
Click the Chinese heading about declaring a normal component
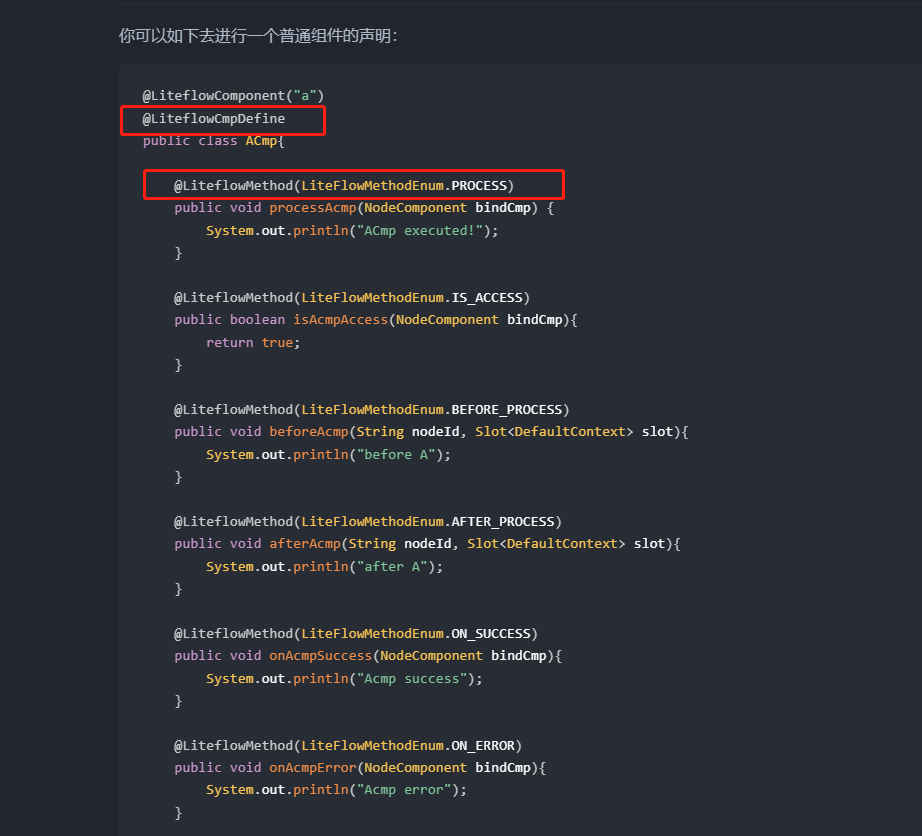[258, 36]
